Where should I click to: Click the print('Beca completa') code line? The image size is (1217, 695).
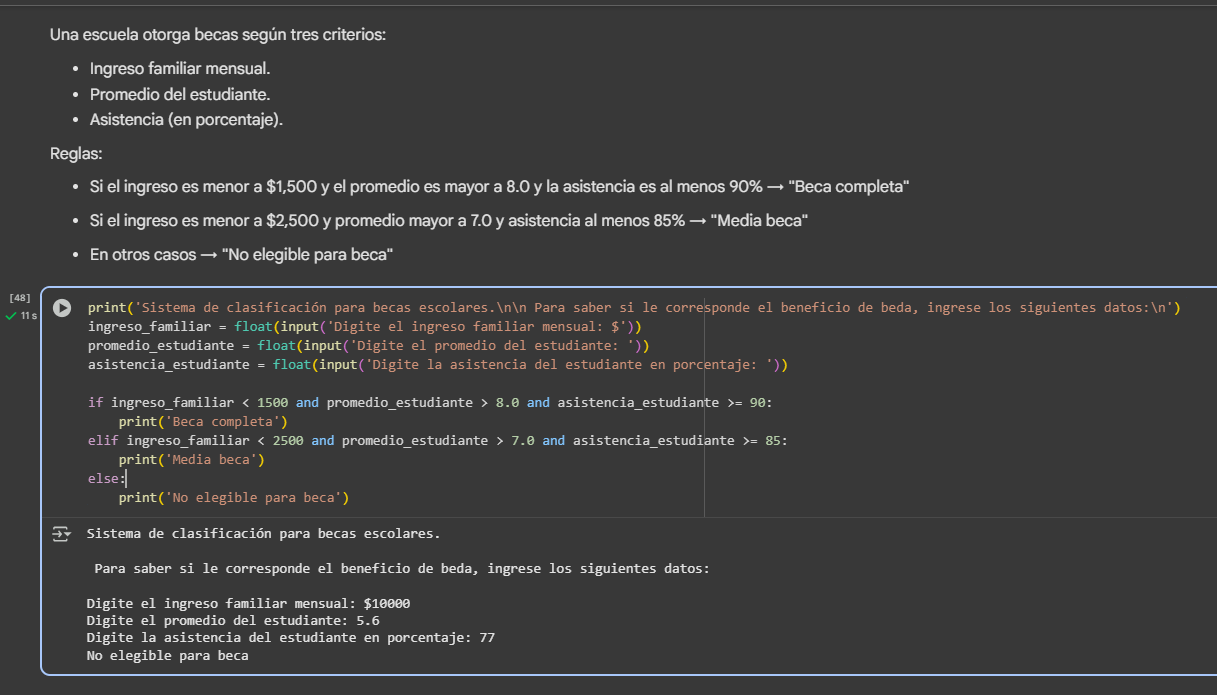(x=203, y=422)
